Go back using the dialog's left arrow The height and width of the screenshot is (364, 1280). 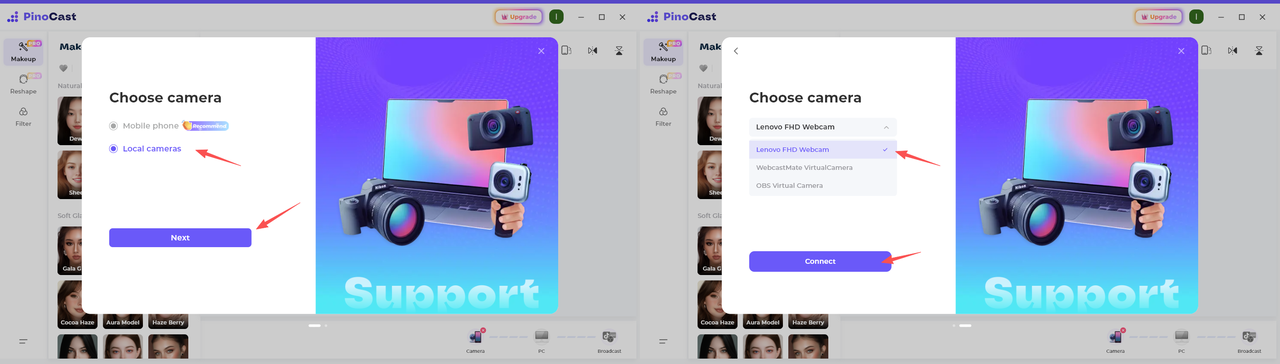pyautogui.click(x=736, y=51)
